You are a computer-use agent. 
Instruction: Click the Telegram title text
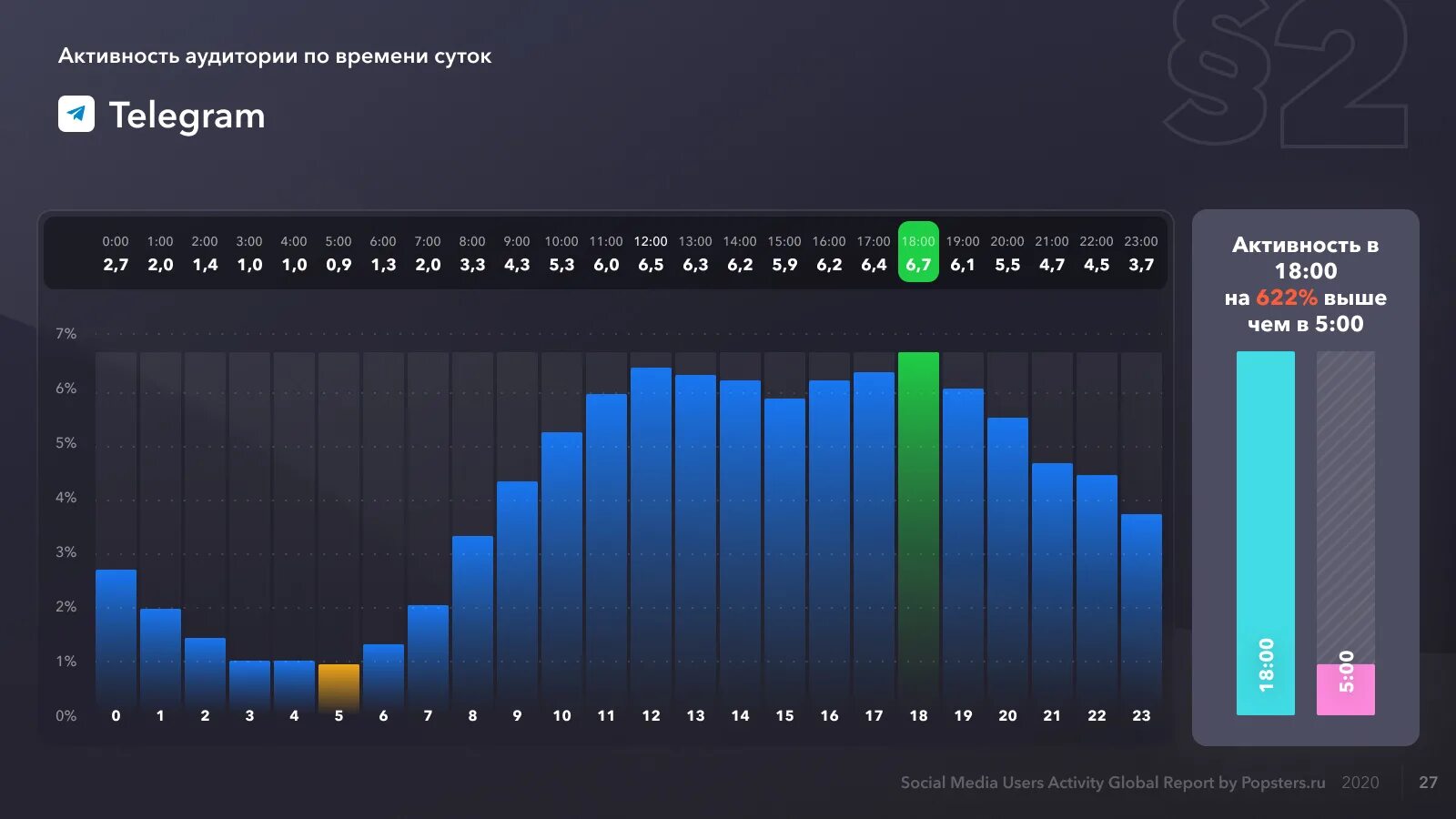tap(187, 116)
